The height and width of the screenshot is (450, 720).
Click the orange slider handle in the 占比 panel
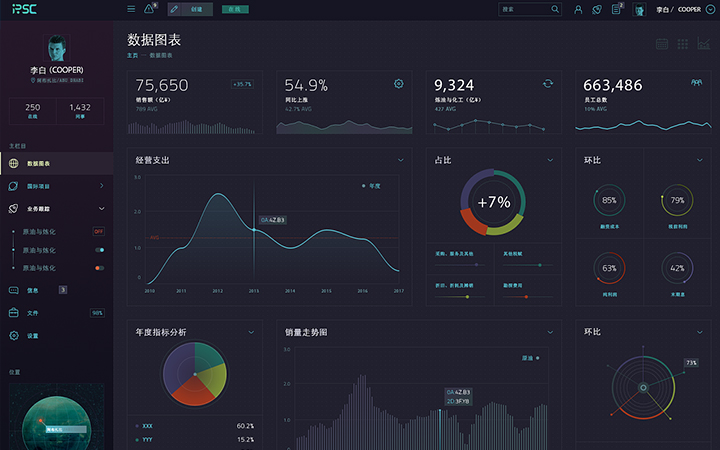tap(526, 297)
